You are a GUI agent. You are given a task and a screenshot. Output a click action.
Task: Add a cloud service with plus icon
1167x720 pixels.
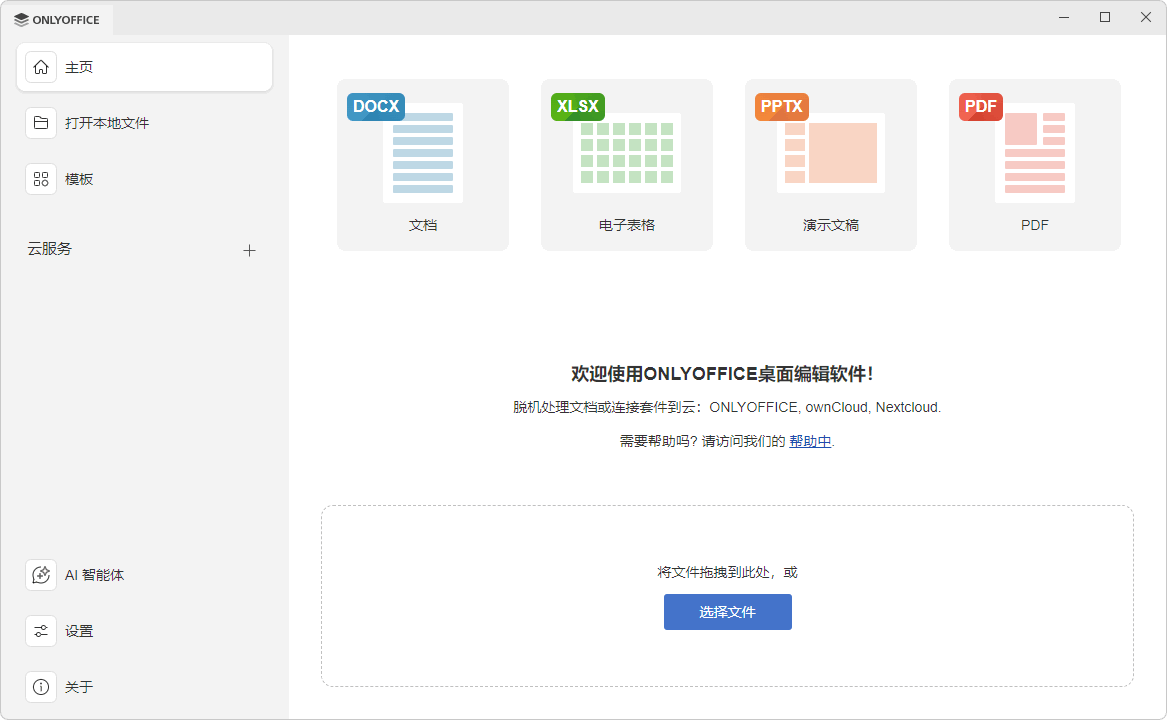[249, 250]
